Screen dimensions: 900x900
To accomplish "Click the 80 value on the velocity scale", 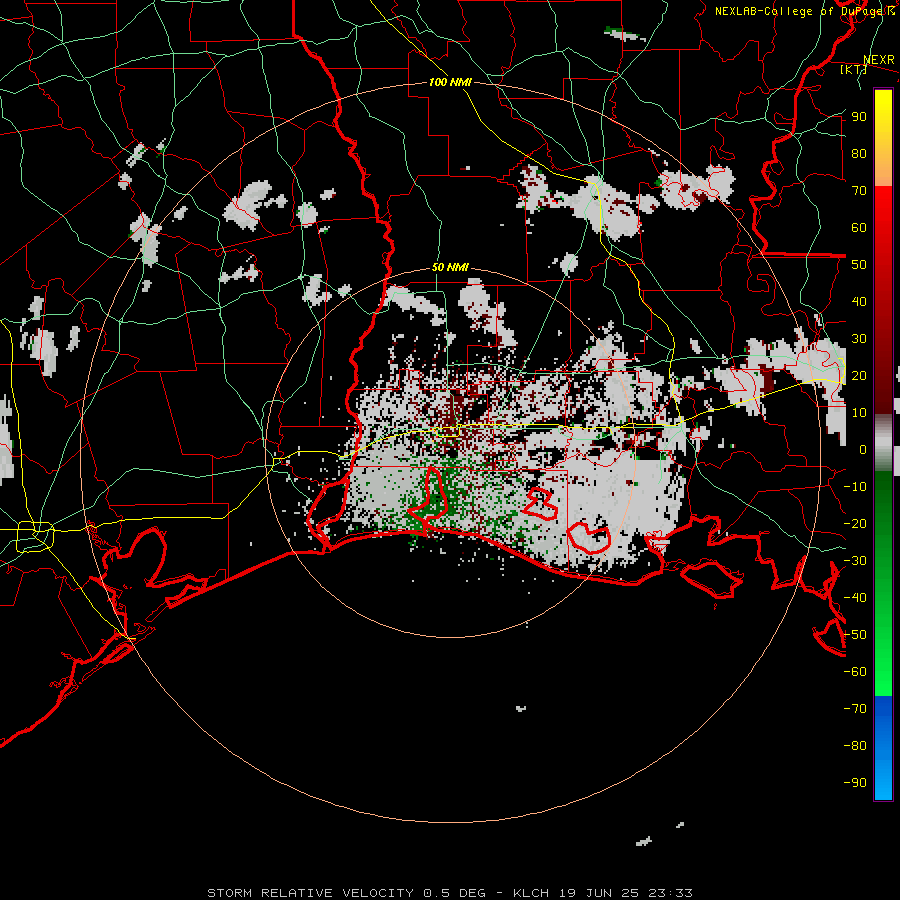I will 859,153.
